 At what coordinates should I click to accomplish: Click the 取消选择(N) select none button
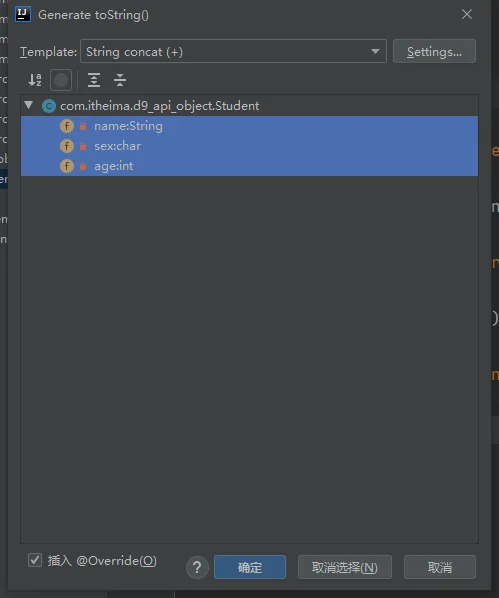344,567
